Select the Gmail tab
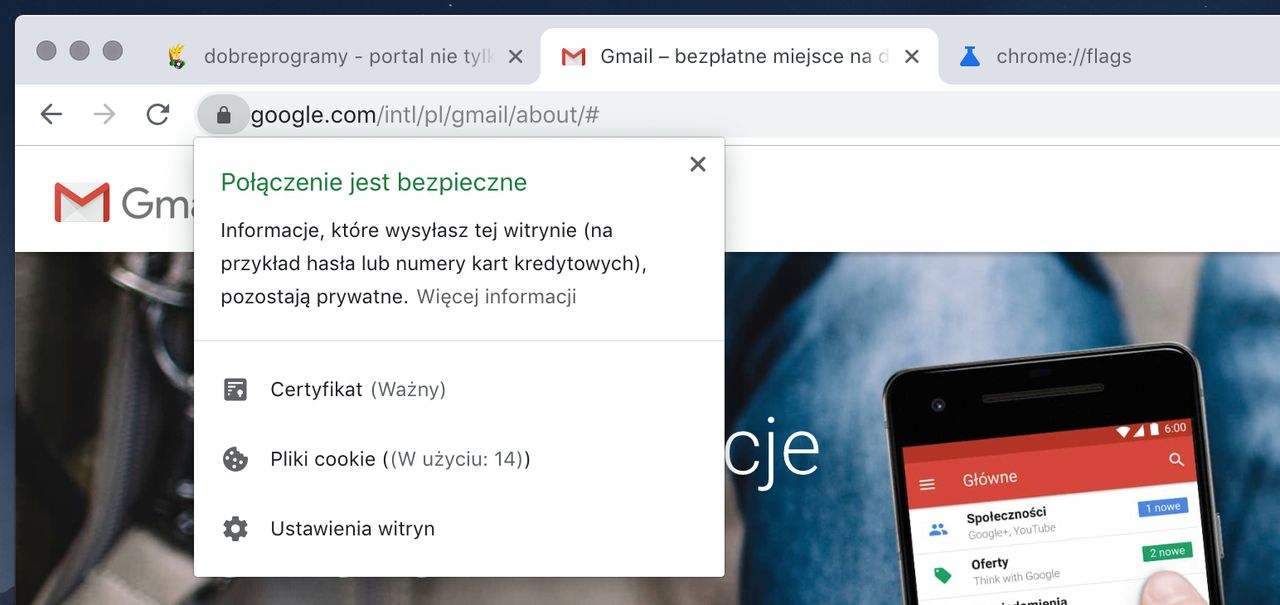The height and width of the screenshot is (605, 1280). click(730, 56)
